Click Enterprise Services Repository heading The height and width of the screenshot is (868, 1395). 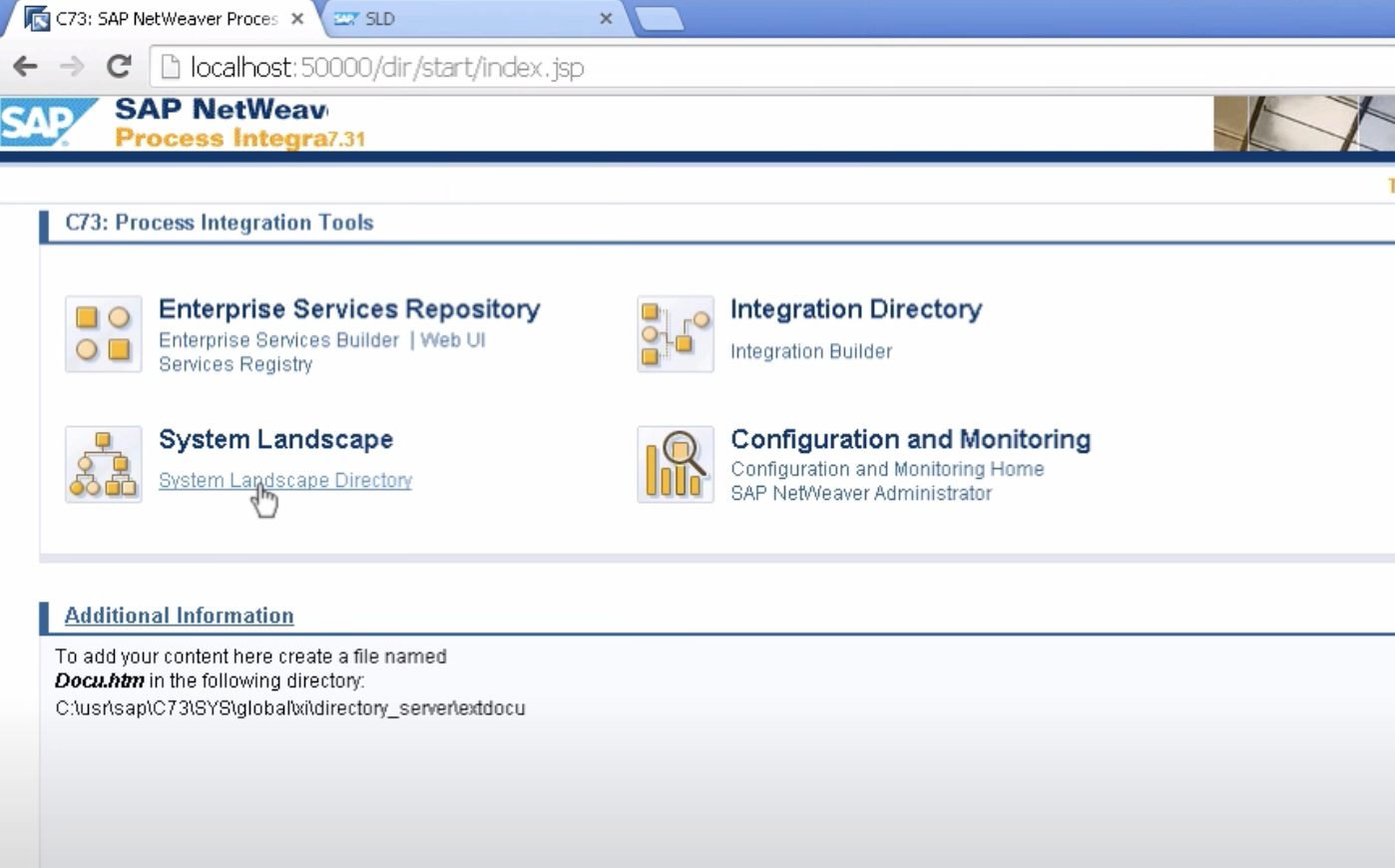click(349, 309)
